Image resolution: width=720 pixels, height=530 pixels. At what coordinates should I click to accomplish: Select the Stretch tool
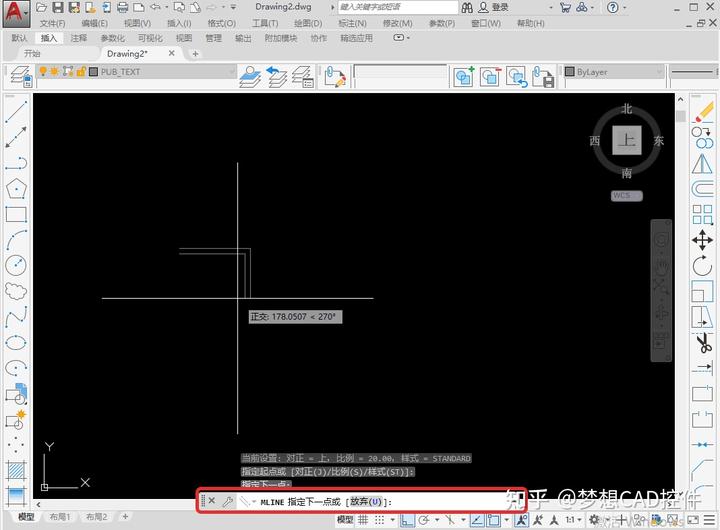702,317
